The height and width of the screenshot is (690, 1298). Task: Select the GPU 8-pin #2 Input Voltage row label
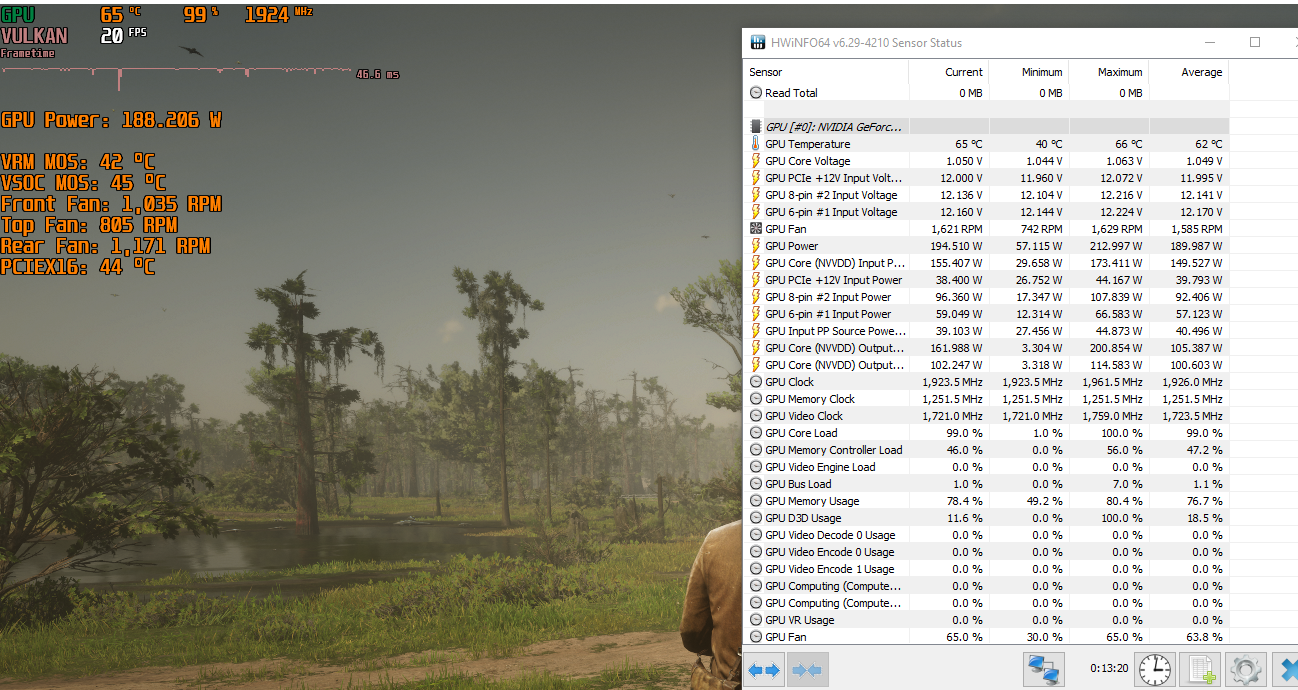pos(831,195)
